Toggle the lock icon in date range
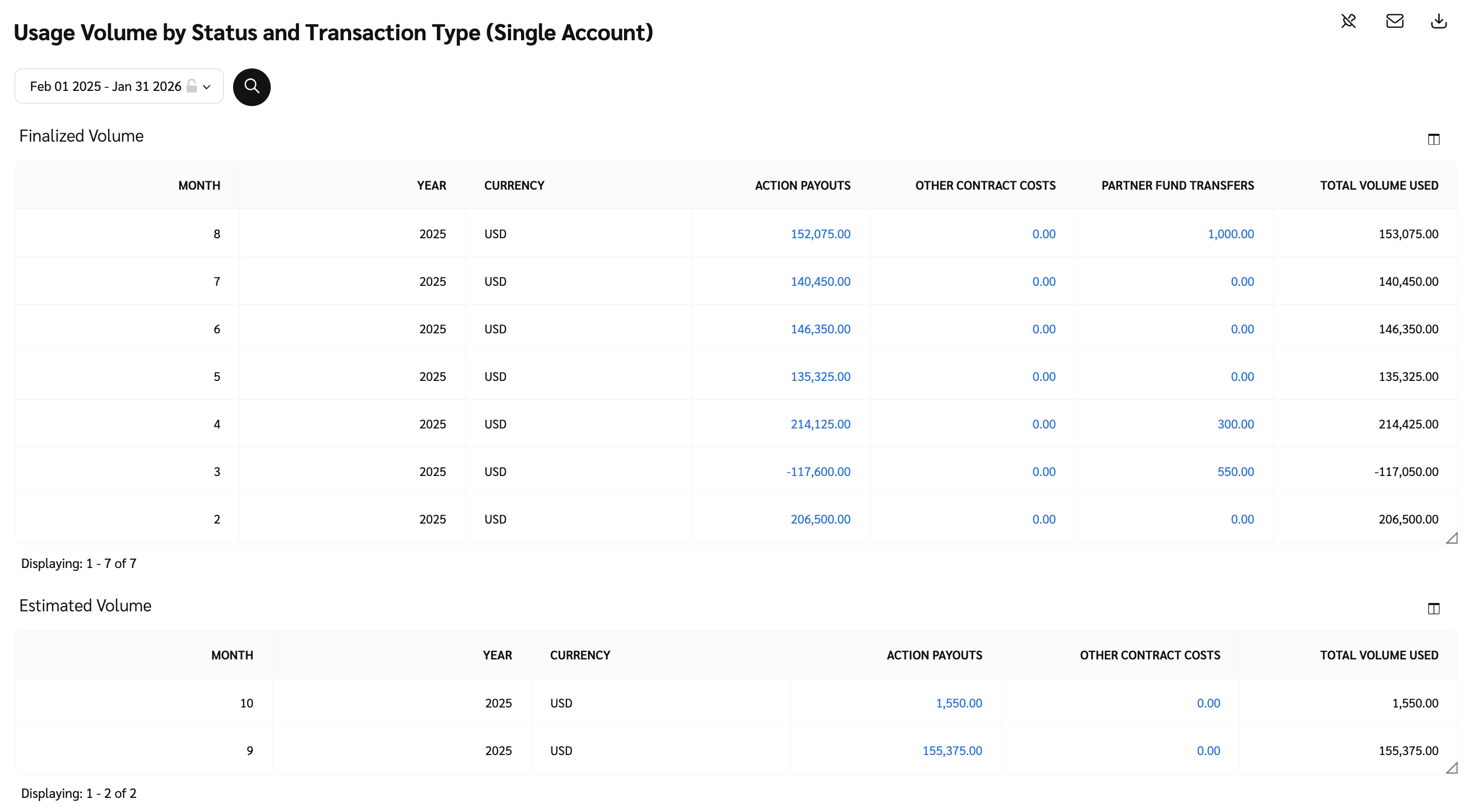The image size is (1479, 812). pos(192,86)
